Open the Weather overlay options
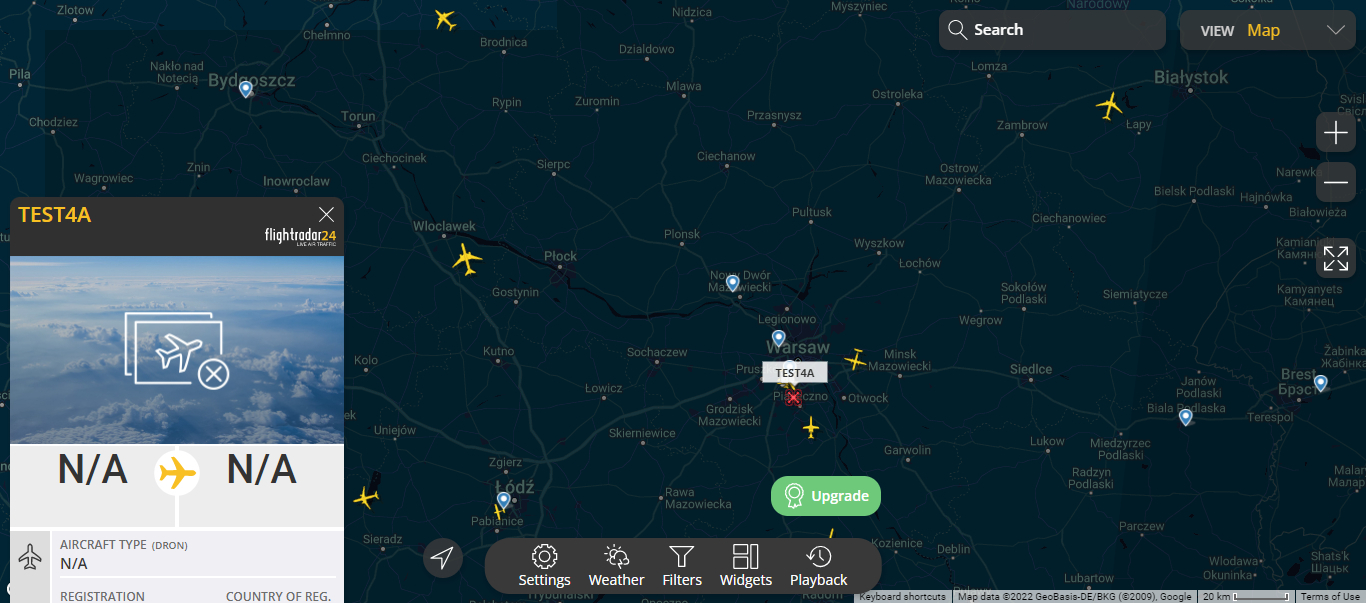Image resolution: width=1366 pixels, height=603 pixels. click(x=616, y=566)
